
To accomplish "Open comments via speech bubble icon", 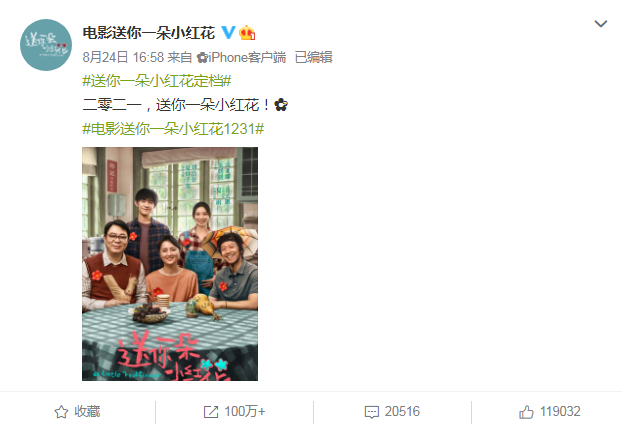I will tap(372, 412).
